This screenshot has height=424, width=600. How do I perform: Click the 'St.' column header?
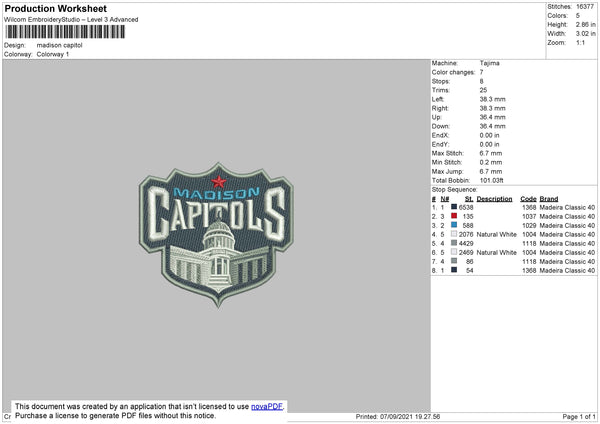pyautogui.click(x=469, y=199)
